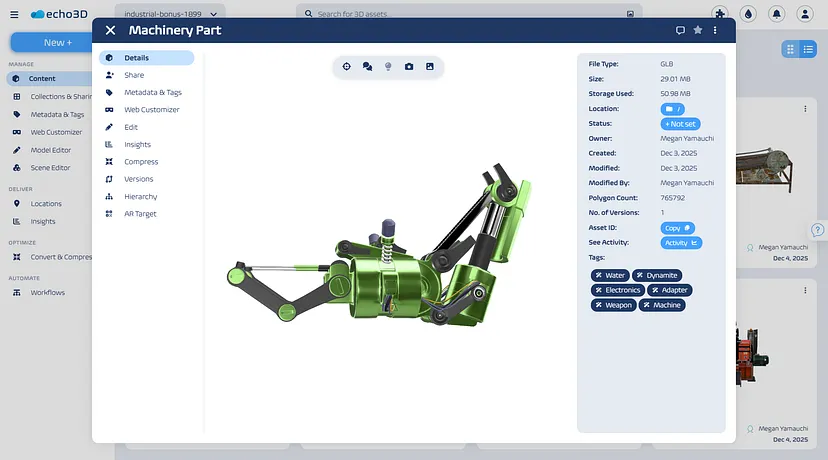Image resolution: width=828 pixels, height=460 pixels.
Task: Click the Location folder button
Action: click(x=672, y=109)
